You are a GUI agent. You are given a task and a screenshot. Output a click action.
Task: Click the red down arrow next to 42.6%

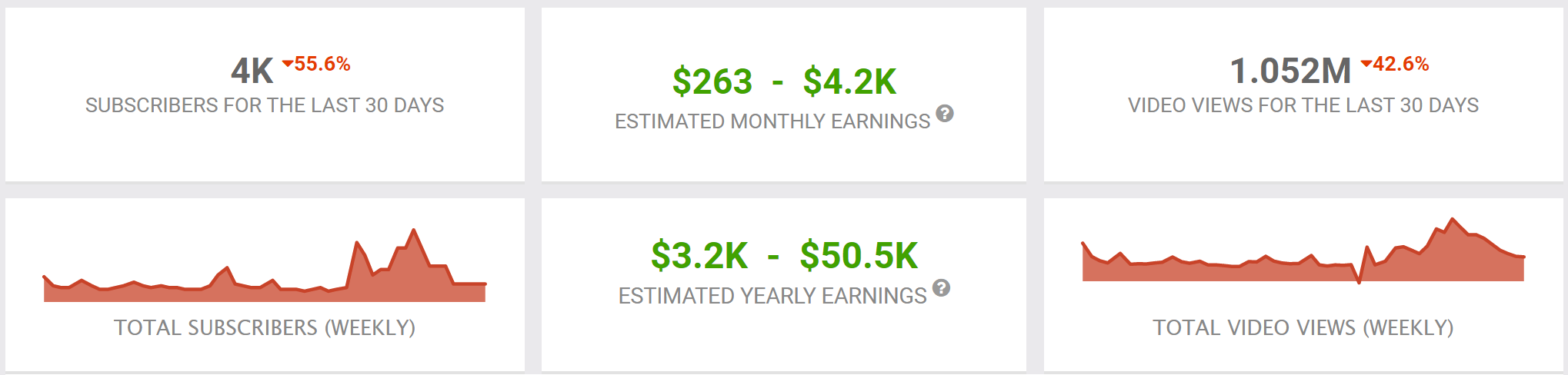point(1366,64)
